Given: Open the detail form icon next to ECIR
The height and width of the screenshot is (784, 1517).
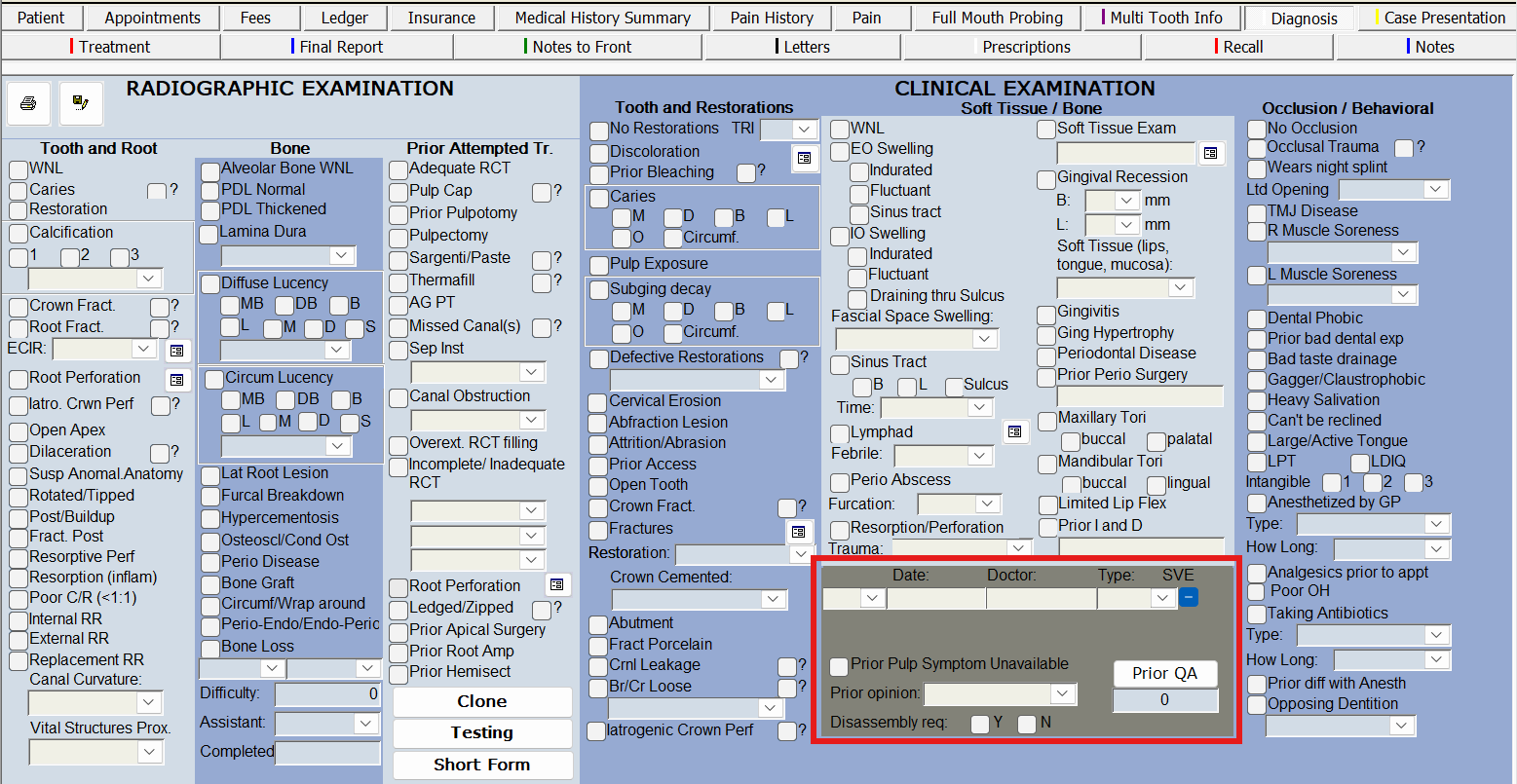Looking at the screenshot, I should [x=176, y=350].
